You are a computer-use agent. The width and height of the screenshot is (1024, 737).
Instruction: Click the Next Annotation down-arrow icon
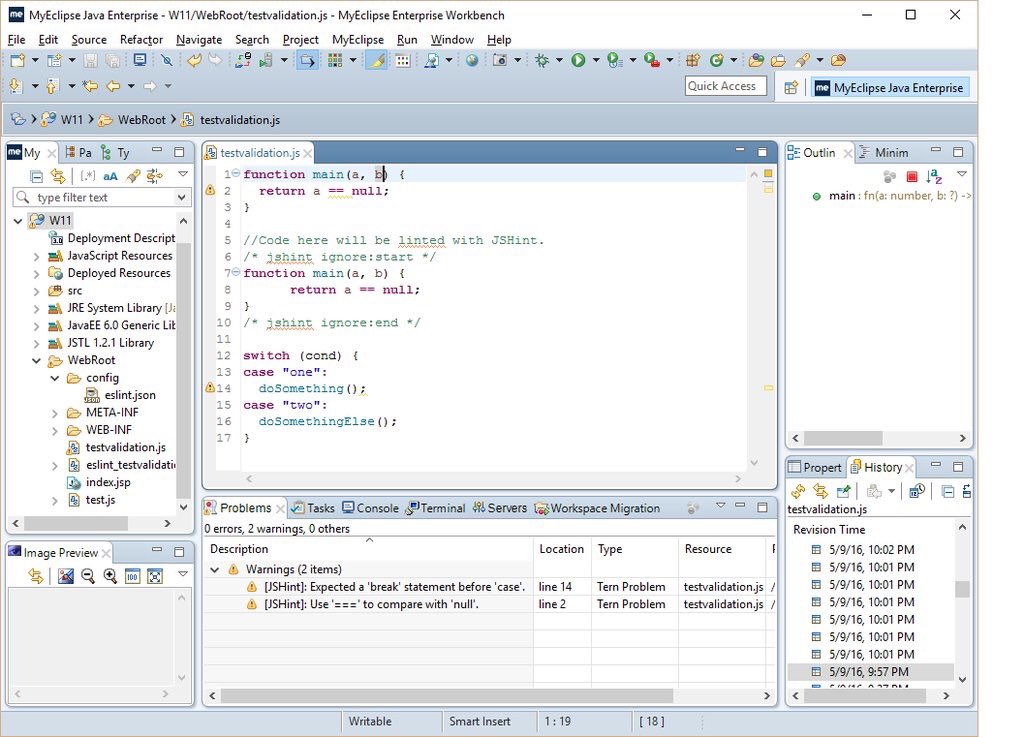(16, 86)
